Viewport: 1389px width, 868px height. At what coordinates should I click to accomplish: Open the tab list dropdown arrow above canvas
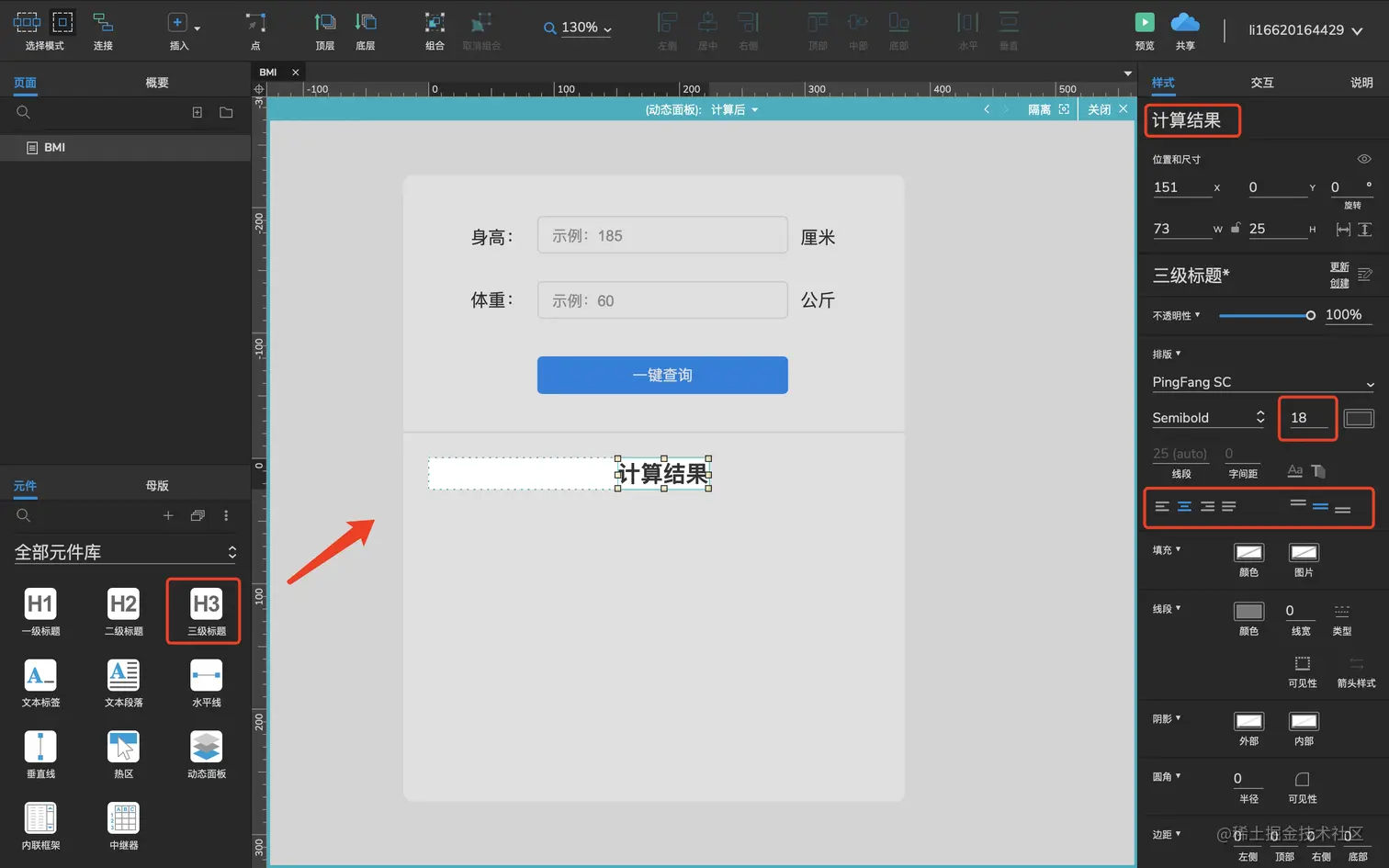pos(1127,73)
